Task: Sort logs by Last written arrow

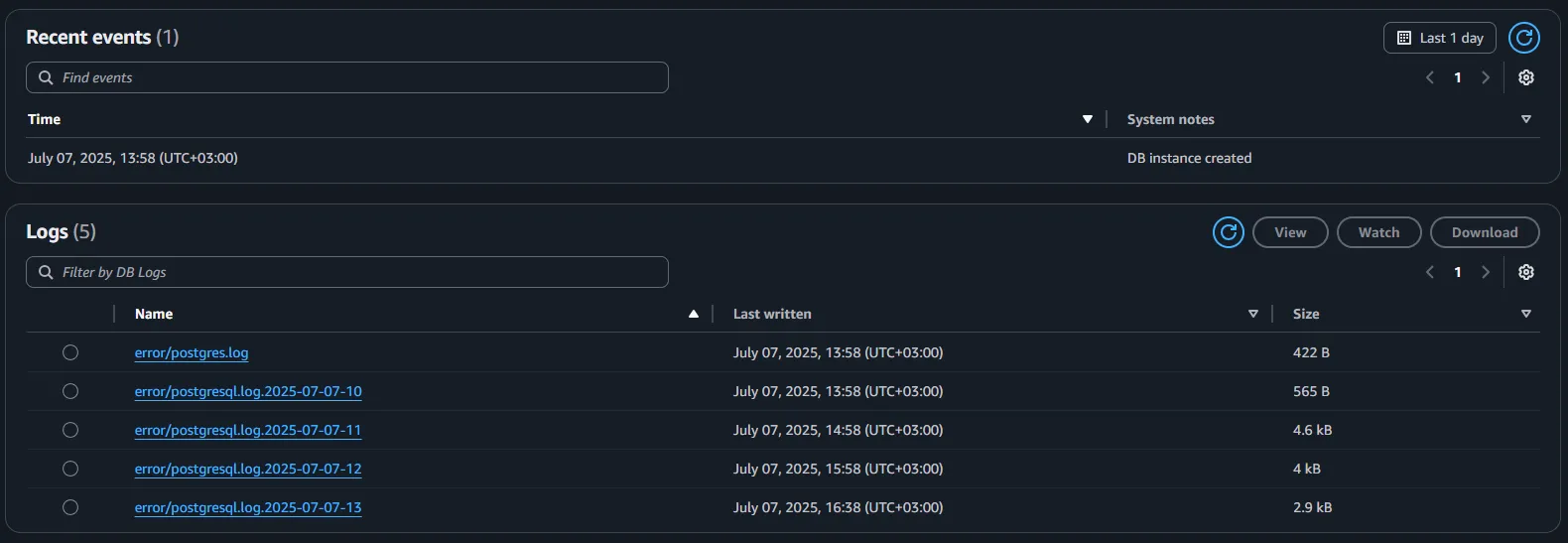Action: point(1253,314)
